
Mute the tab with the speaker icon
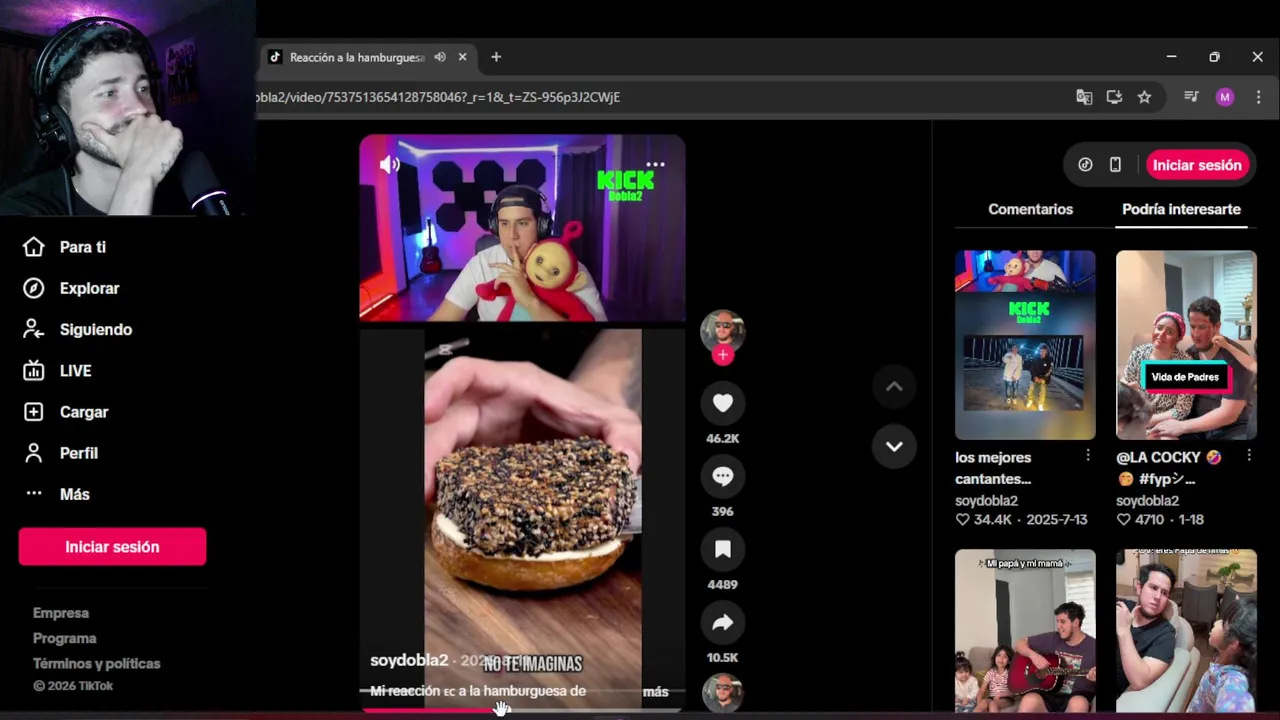440,57
